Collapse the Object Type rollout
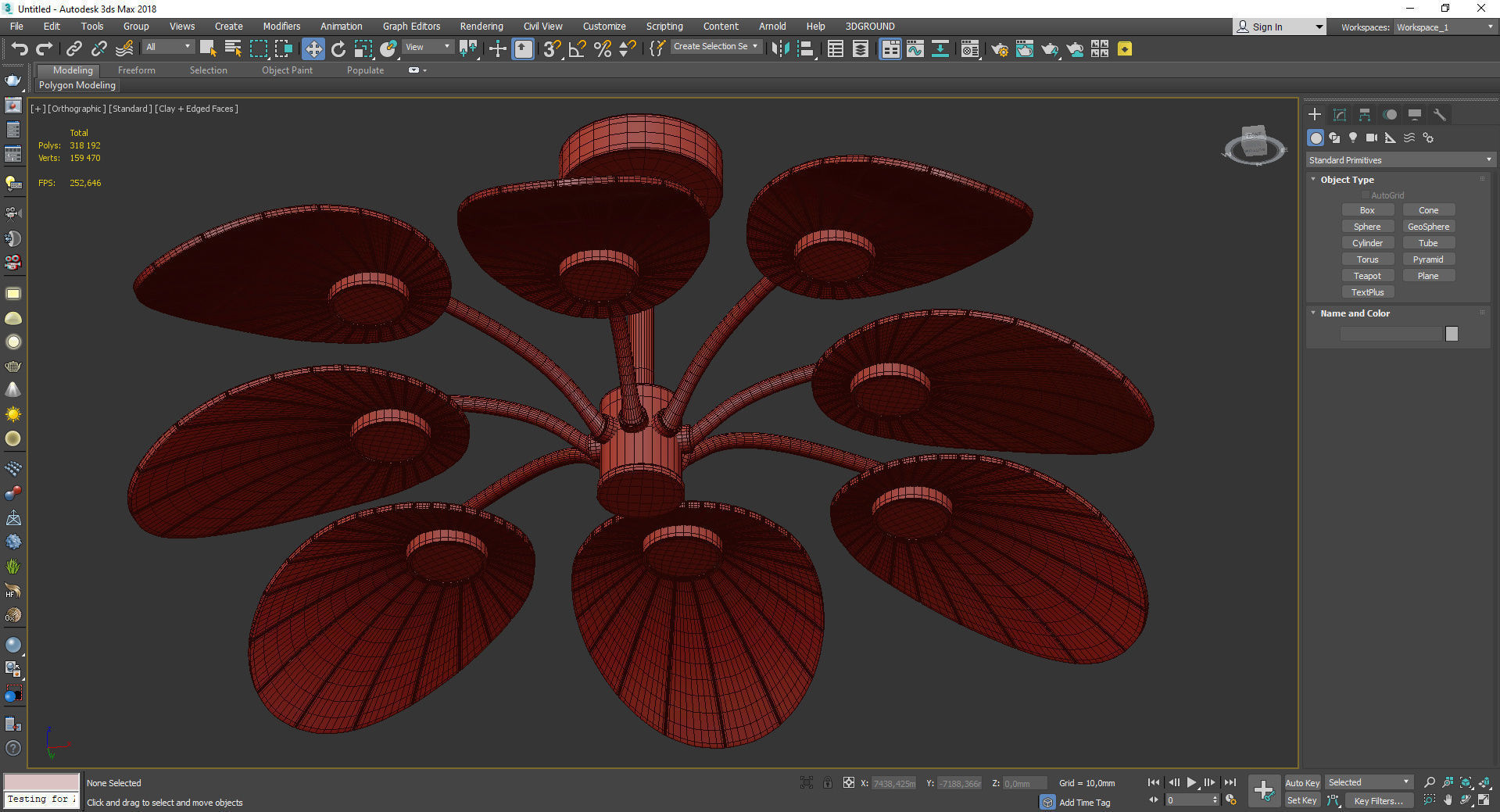1500x812 pixels. point(1347,180)
